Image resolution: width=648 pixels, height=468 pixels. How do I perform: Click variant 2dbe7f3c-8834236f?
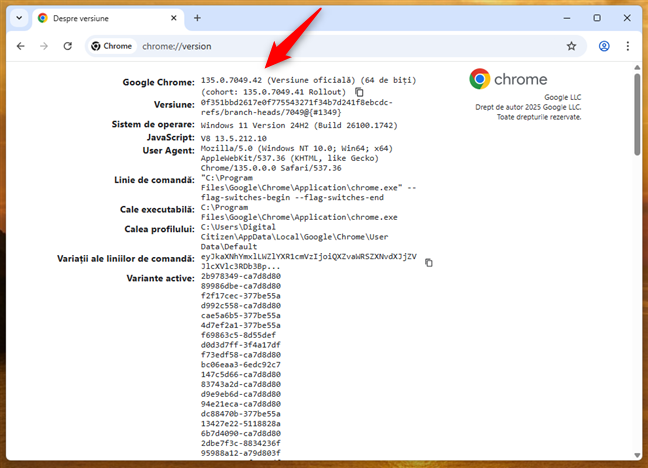[241, 444]
